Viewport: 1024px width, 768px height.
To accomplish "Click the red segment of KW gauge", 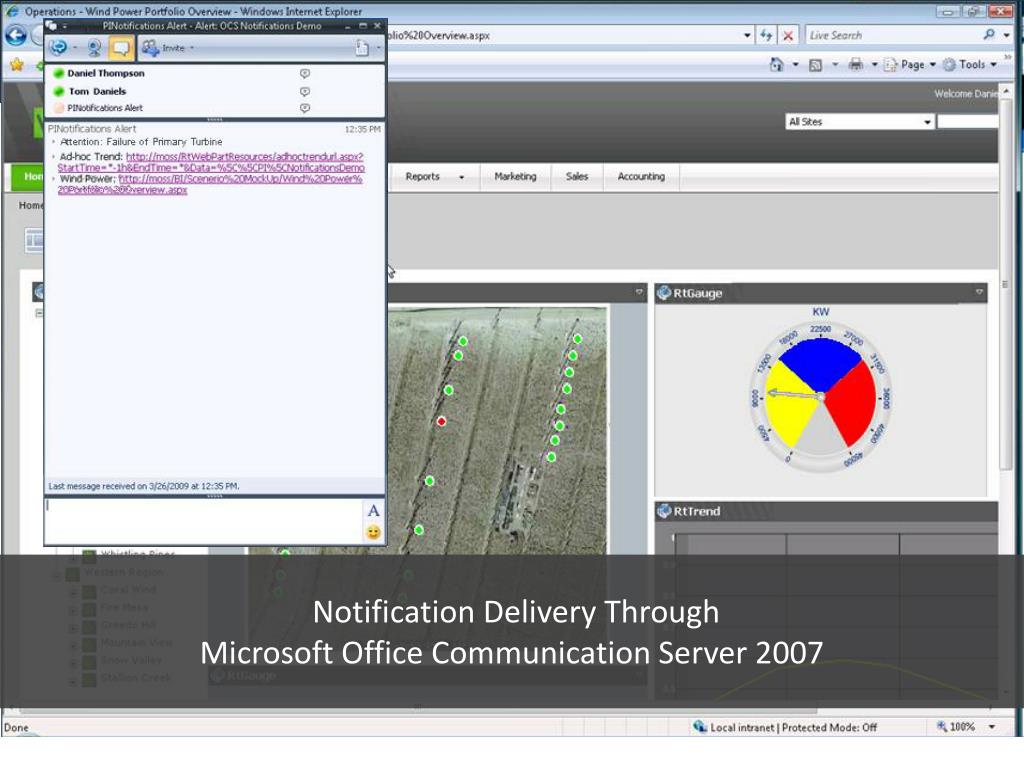I will click(854, 402).
